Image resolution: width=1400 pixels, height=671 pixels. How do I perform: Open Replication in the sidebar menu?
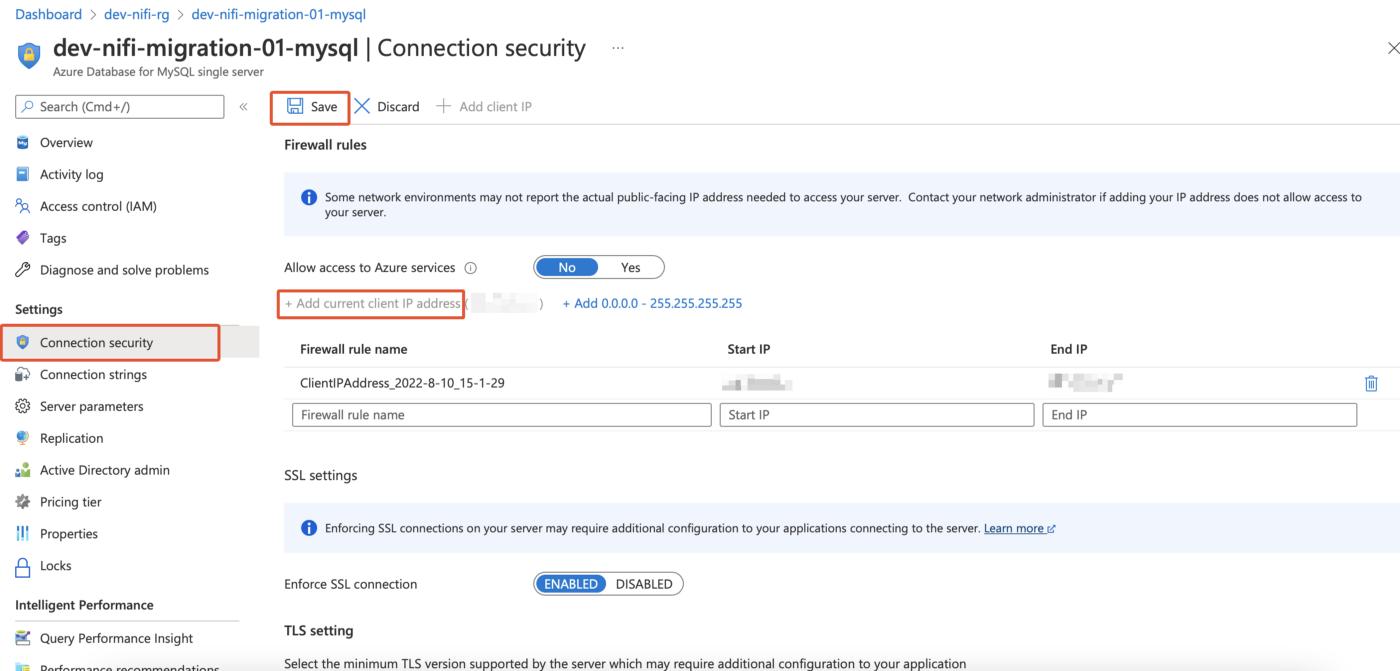(71, 438)
